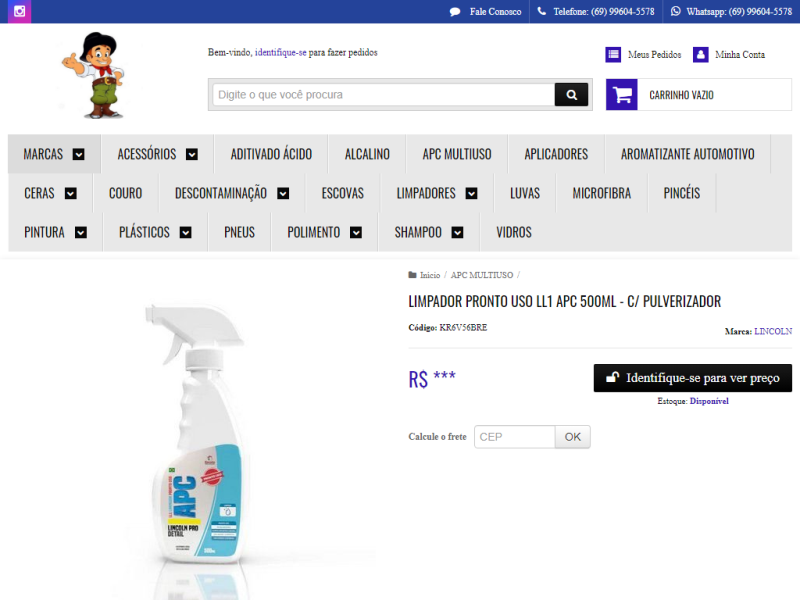800x600 pixels.
Task: Open the COURO category
Action: click(126, 193)
